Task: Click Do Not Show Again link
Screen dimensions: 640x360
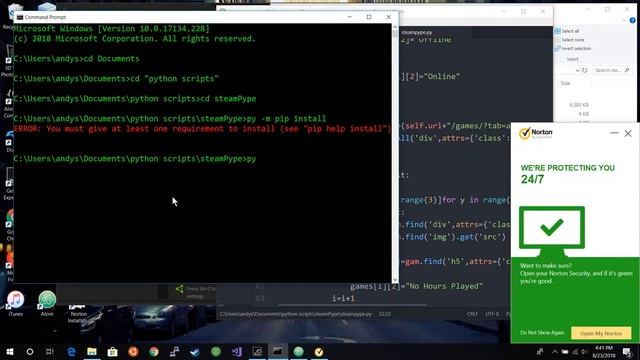Action: point(542,333)
